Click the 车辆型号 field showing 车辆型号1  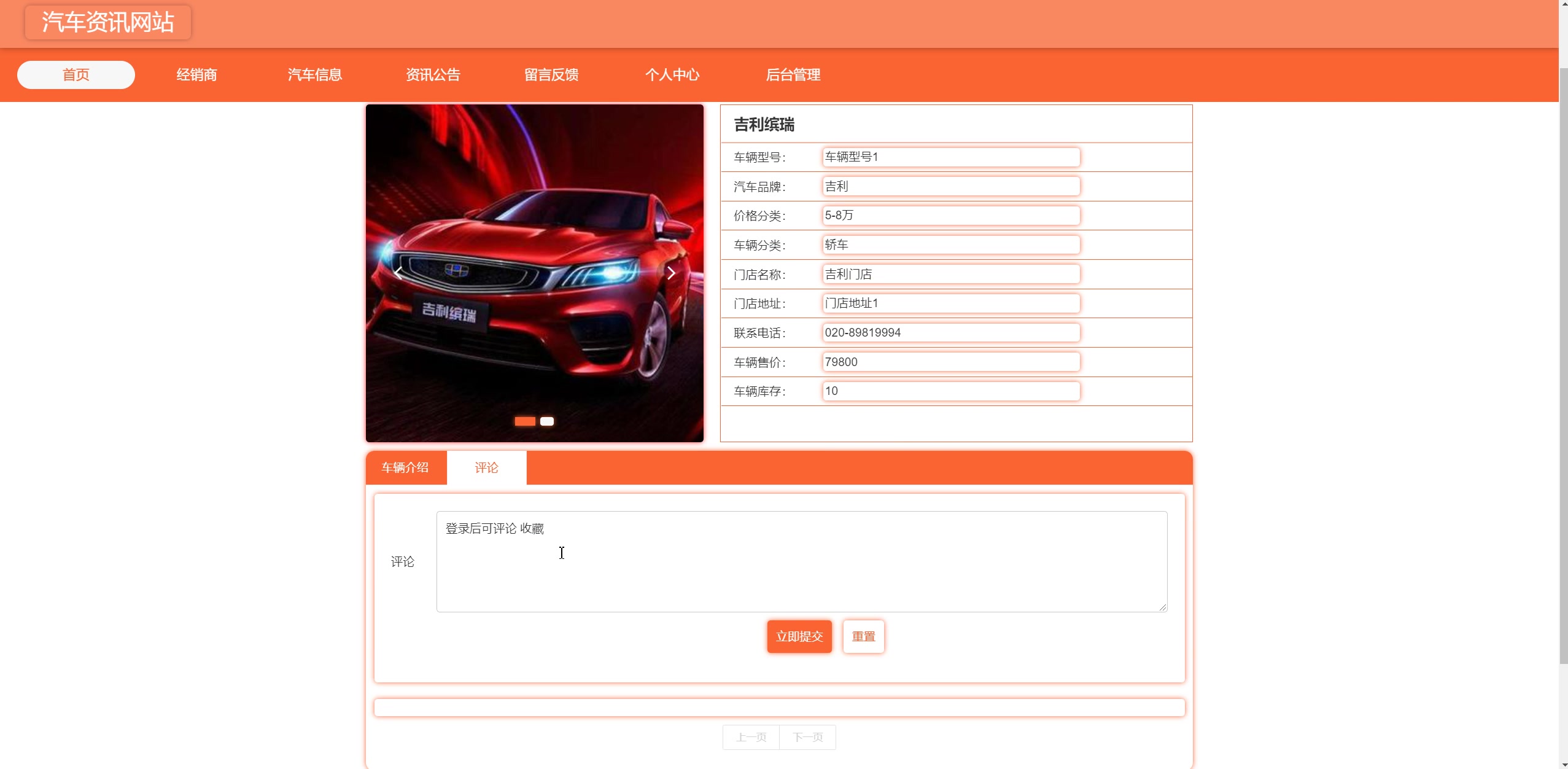point(951,157)
